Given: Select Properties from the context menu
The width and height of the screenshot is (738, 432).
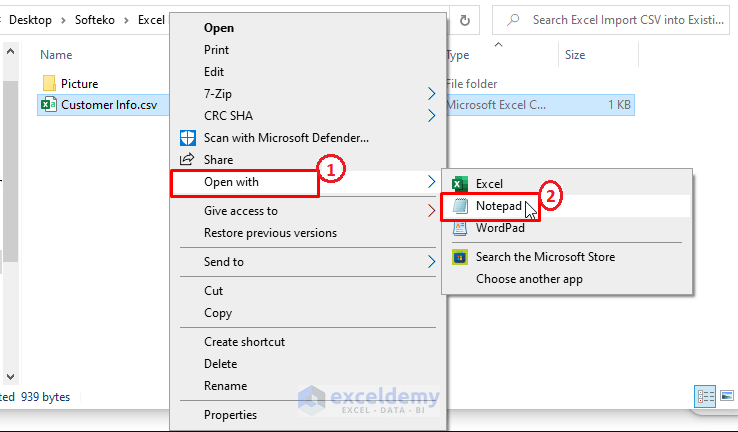Looking at the screenshot, I should (x=230, y=415).
